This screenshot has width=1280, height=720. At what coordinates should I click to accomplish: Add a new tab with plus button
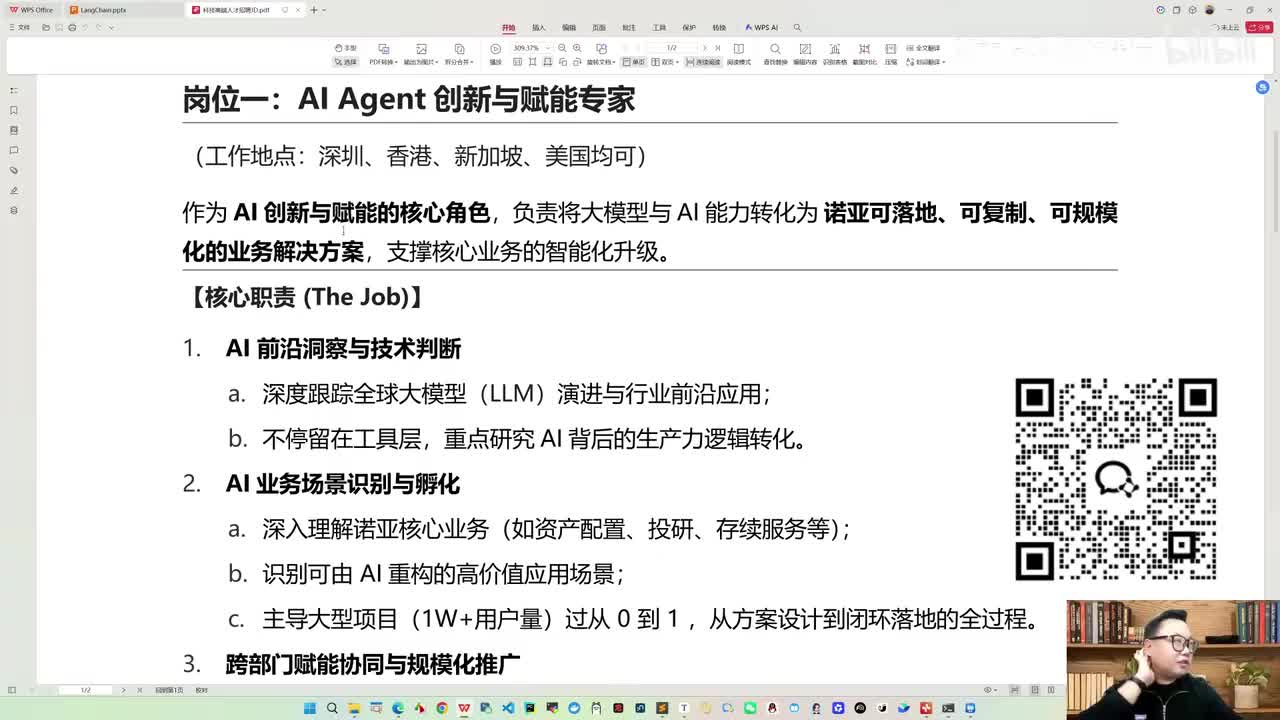click(313, 10)
